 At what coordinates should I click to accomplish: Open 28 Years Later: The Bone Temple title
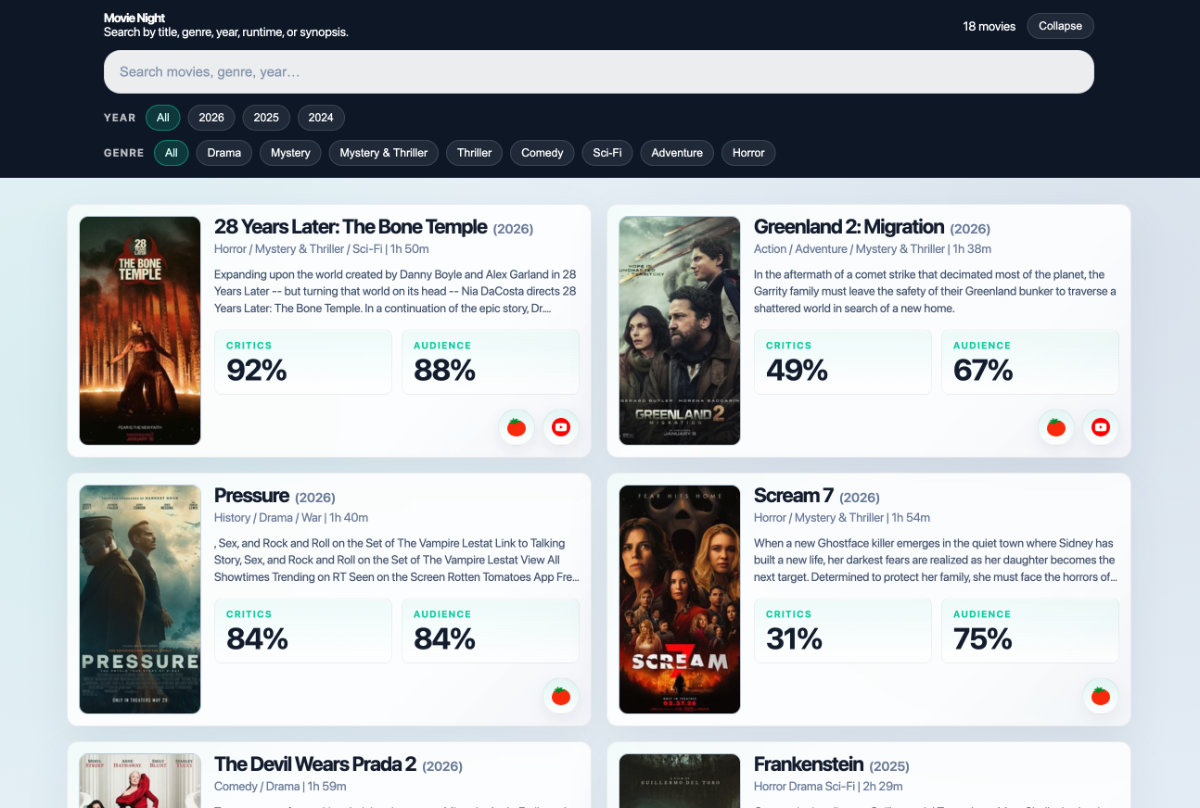coord(351,227)
